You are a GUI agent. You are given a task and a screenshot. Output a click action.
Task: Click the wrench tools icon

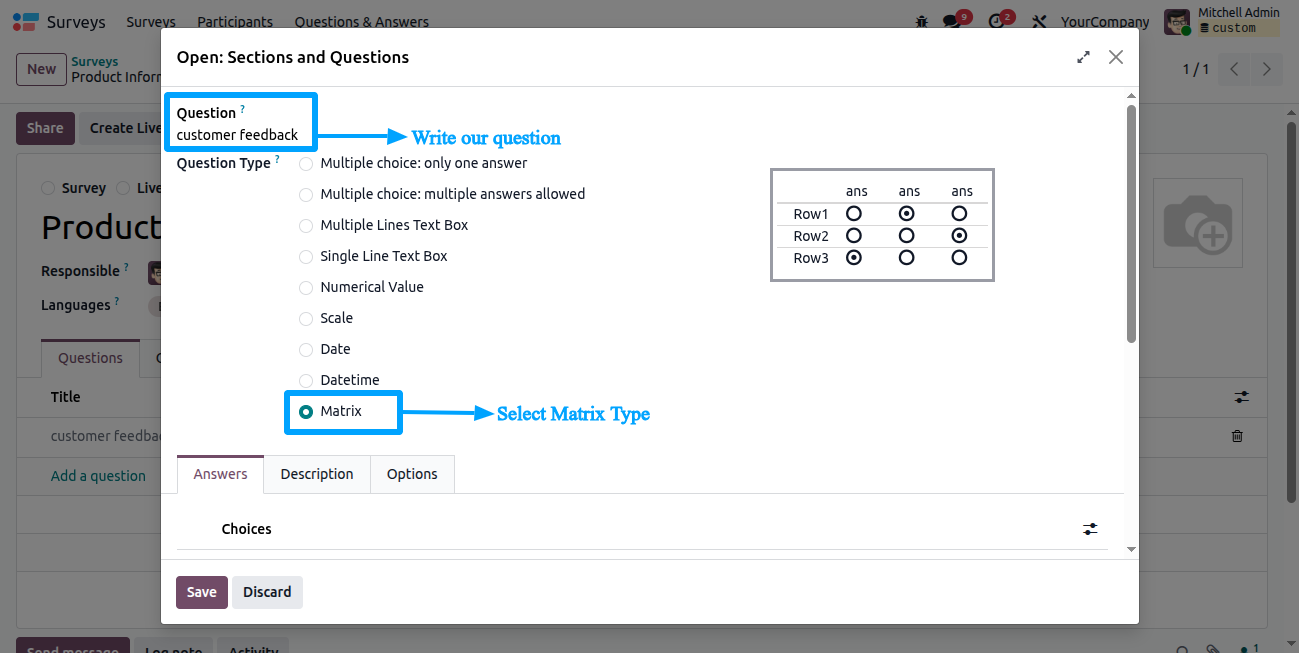[x=1039, y=21]
